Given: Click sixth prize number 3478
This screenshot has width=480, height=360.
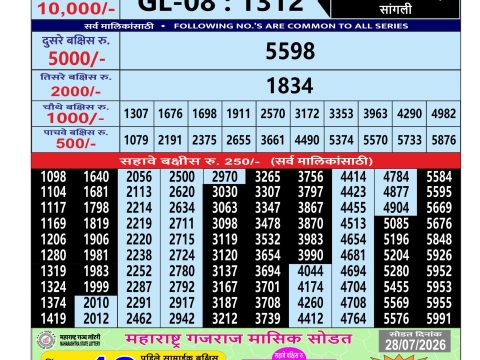Looking at the screenshot, I should [268, 224].
